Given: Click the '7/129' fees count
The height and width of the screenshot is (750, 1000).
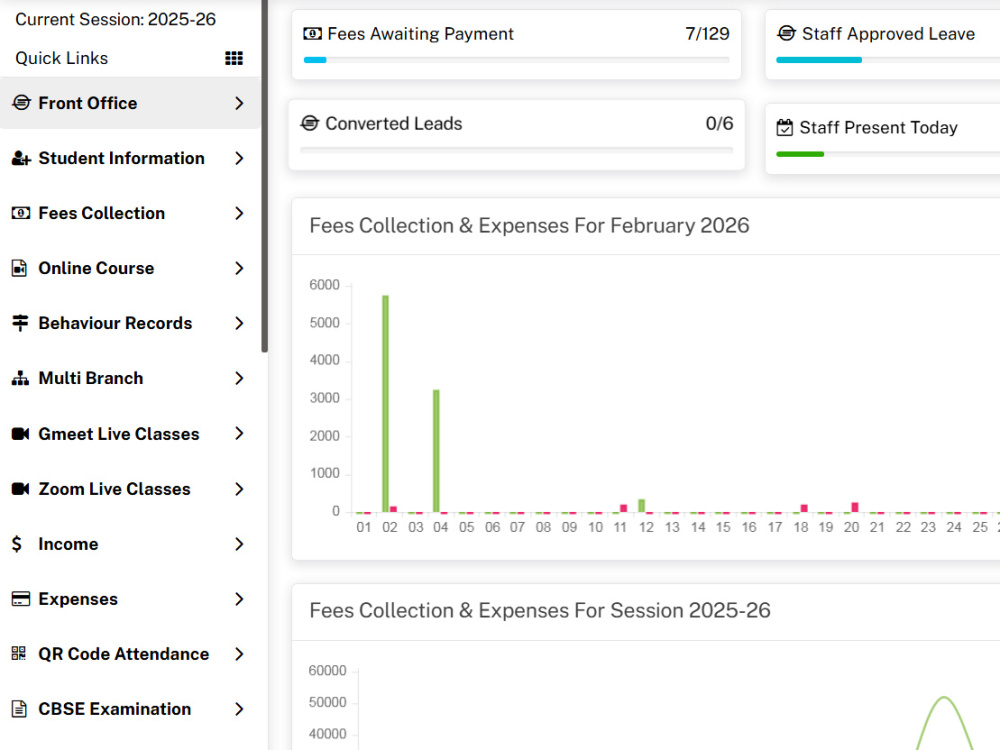Looking at the screenshot, I should pyautogui.click(x=707, y=34).
